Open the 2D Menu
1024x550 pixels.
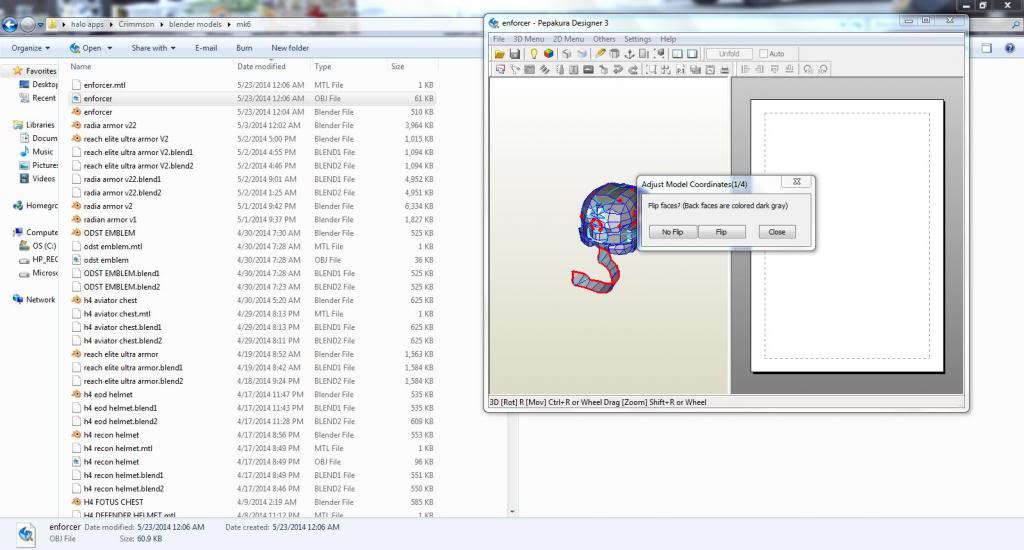pos(568,39)
